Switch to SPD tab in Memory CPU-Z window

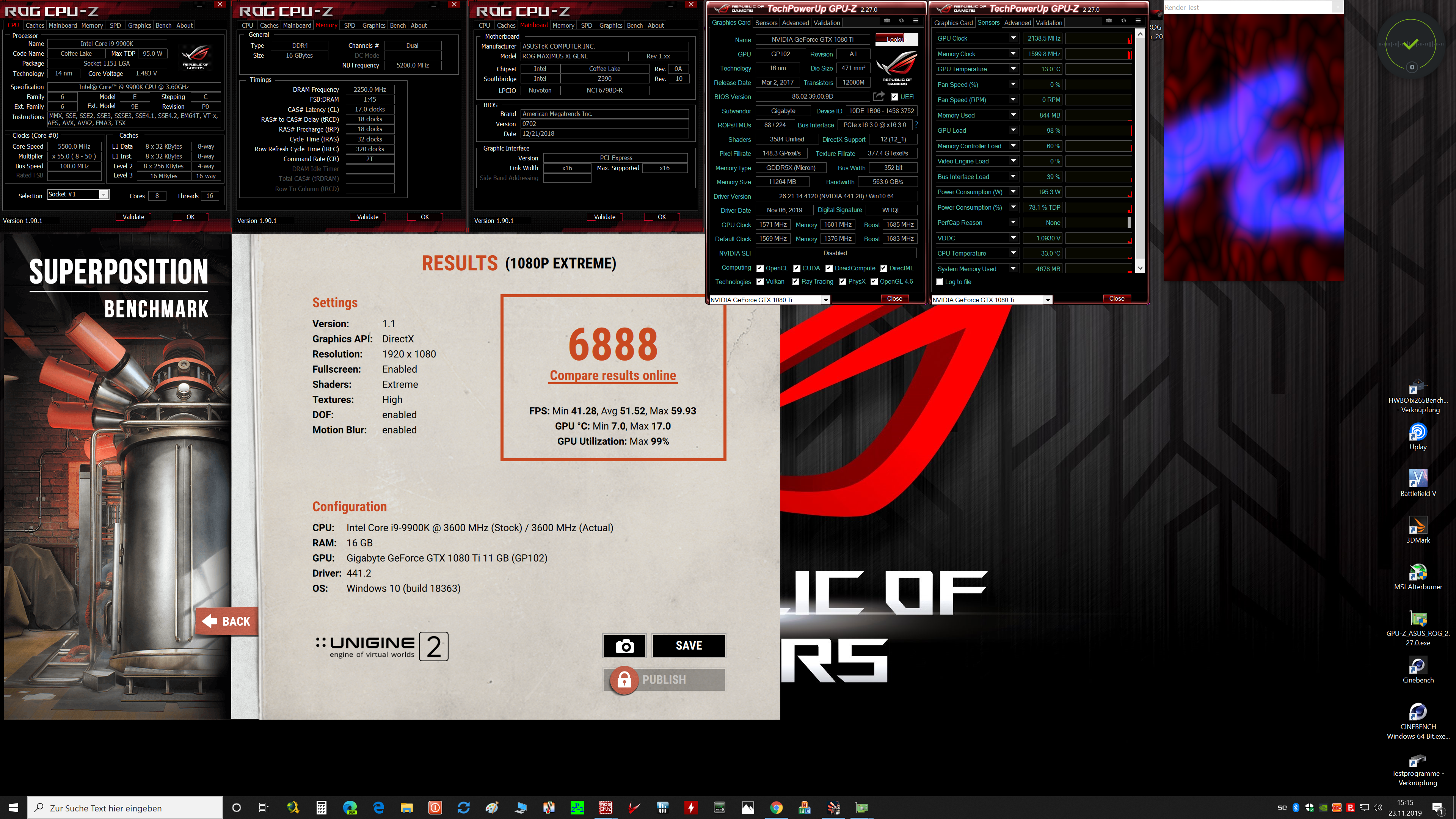[x=349, y=25]
